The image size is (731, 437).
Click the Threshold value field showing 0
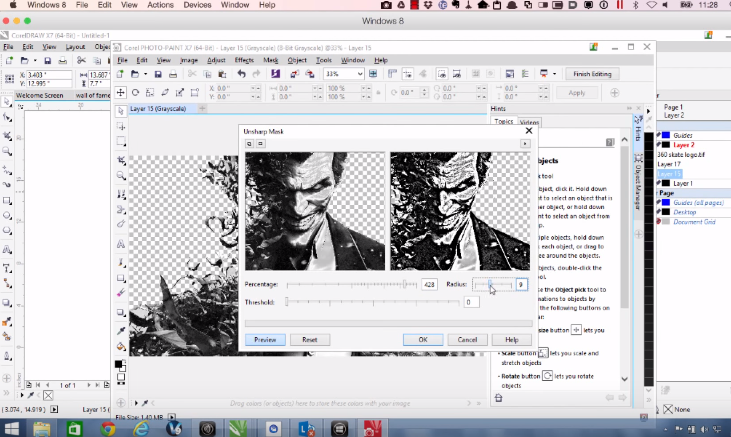pyautogui.click(x=472, y=302)
